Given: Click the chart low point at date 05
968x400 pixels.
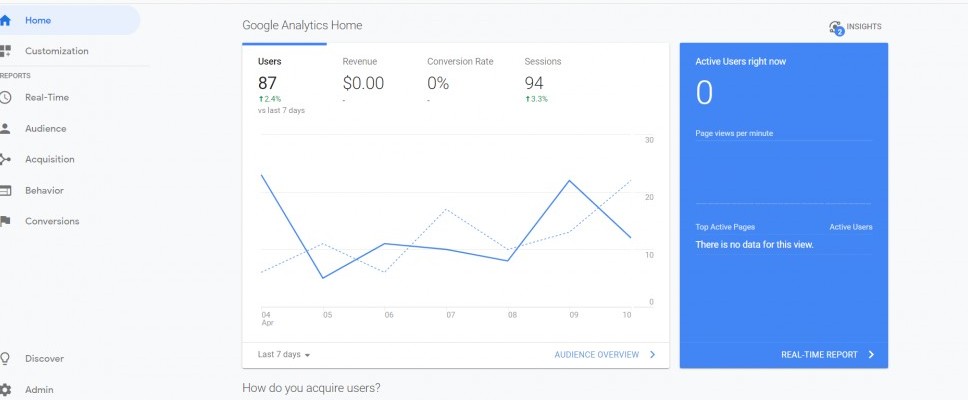Looking at the screenshot, I should tap(323, 278).
